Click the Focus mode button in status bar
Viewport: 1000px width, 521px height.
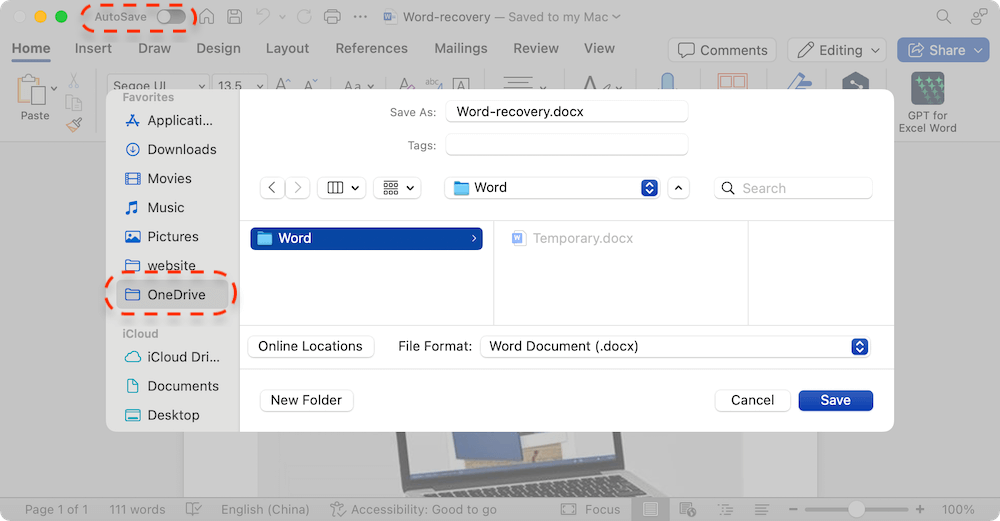[x=590, y=510]
